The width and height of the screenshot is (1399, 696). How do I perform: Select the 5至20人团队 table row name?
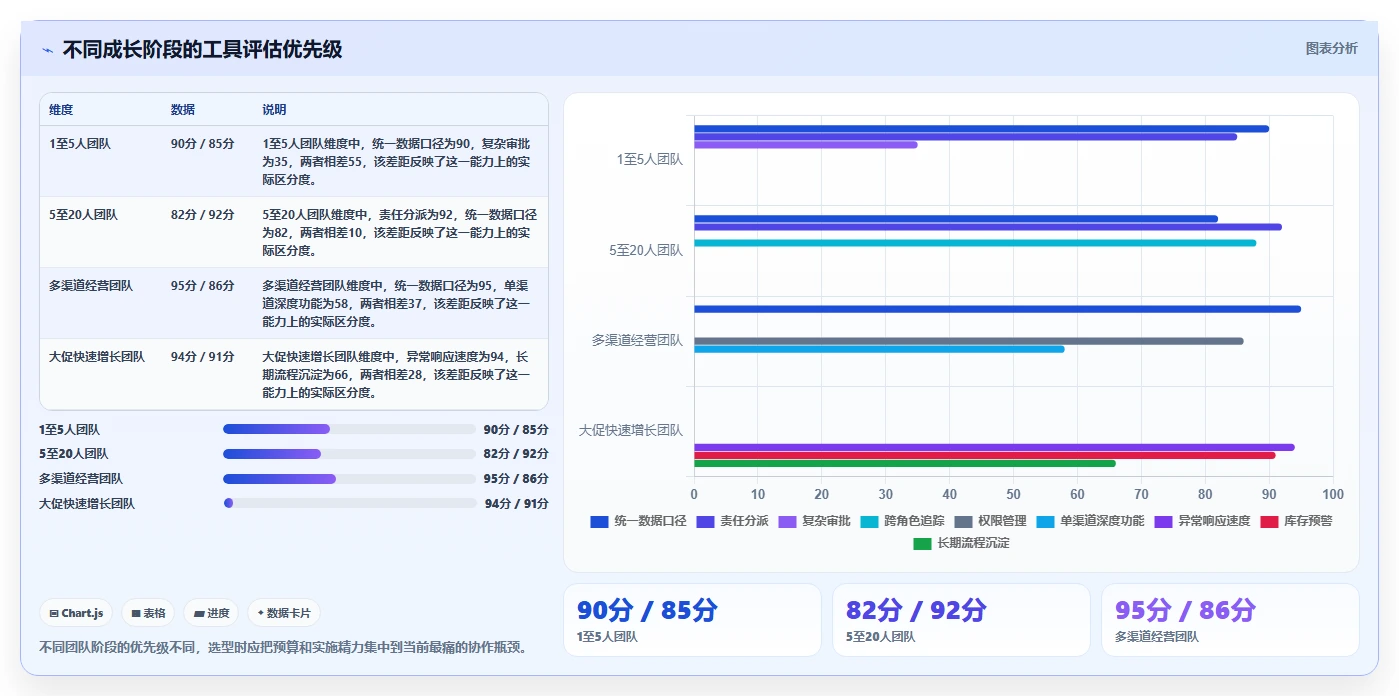pyautogui.click(x=83, y=215)
